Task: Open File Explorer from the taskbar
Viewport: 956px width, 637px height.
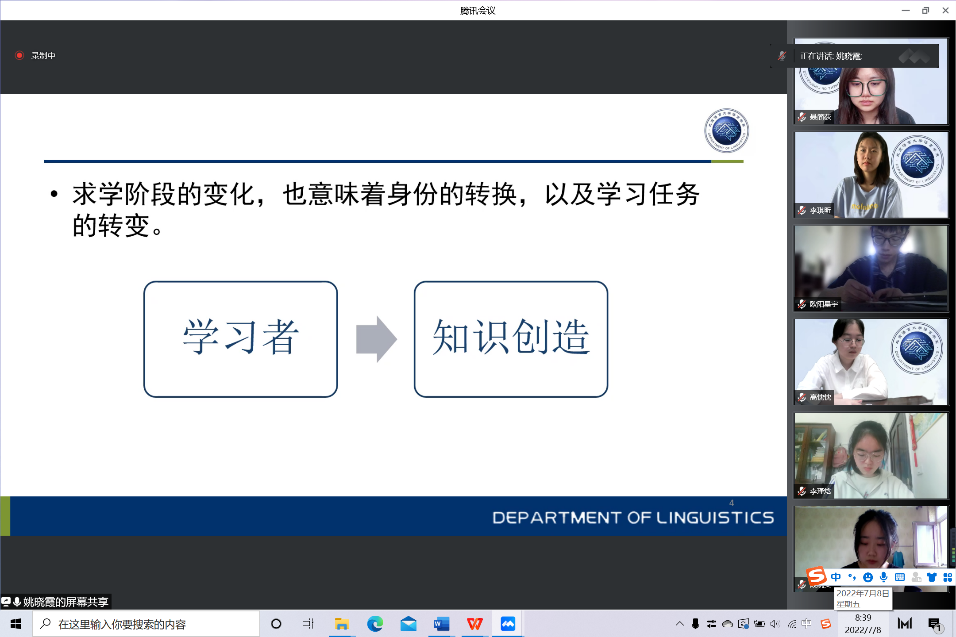Action: coord(342,624)
